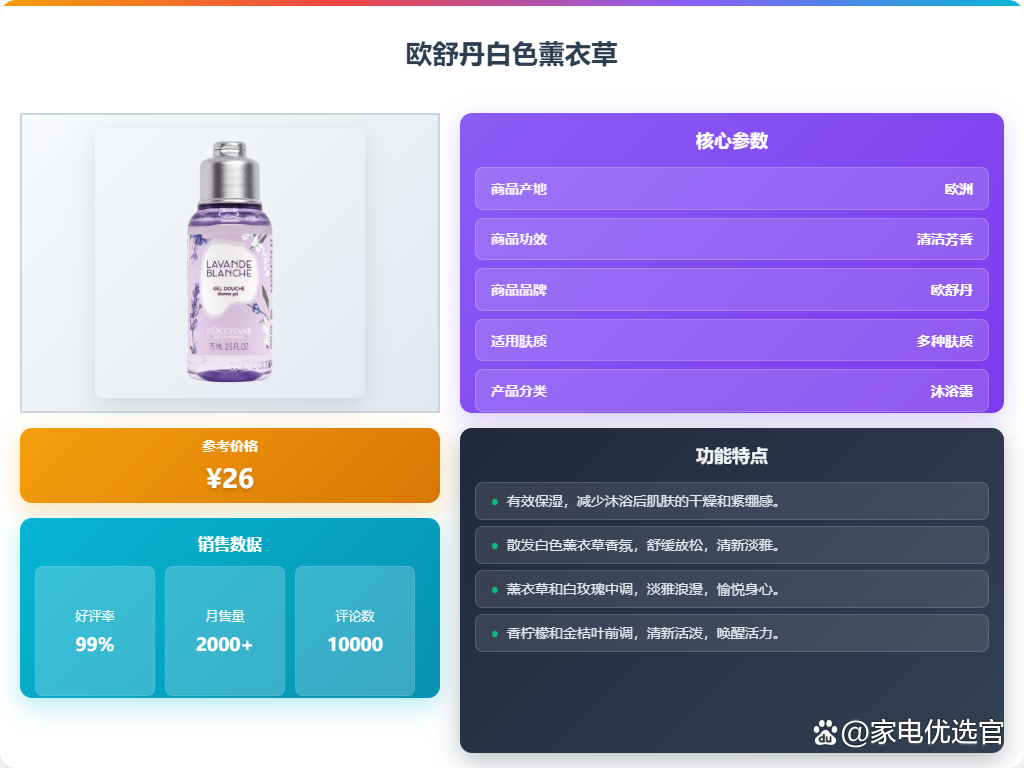Click the 参考价格 label
Viewport: 1024px width, 768px height.
tap(230, 446)
